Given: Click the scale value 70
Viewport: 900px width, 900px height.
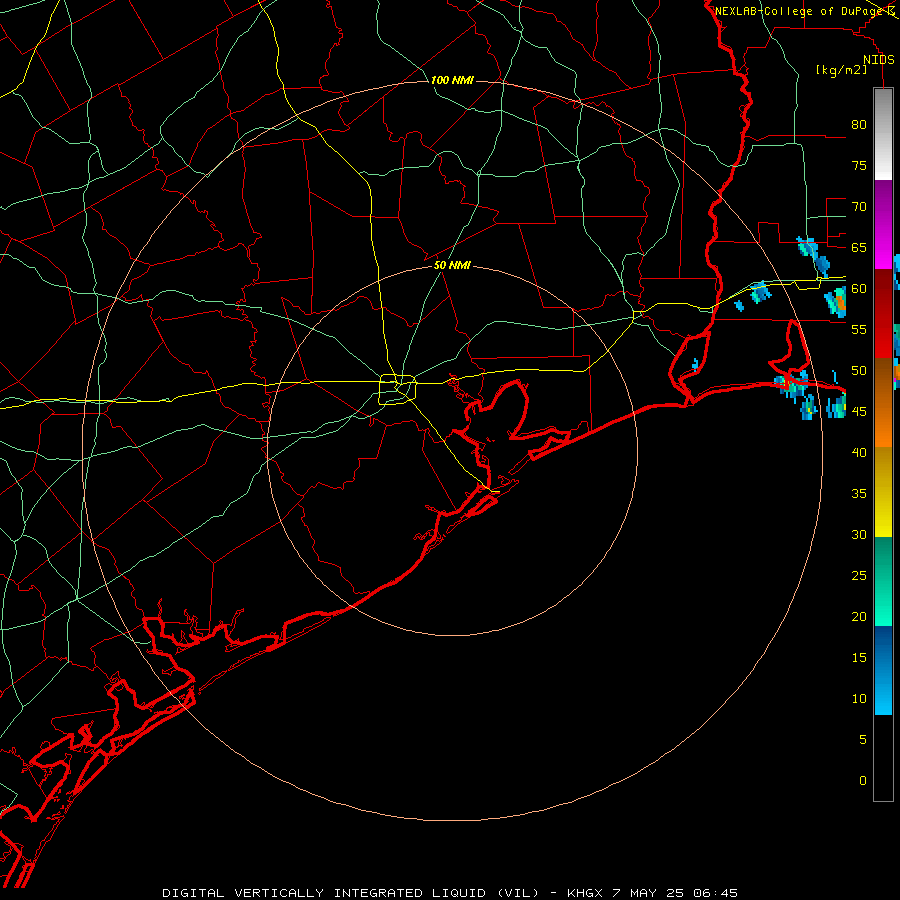Looking at the screenshot, I should point(859,207).
